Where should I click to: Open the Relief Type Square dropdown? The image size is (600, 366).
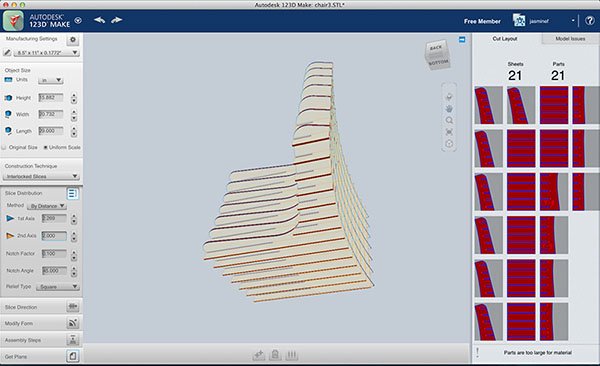(58, 286)
